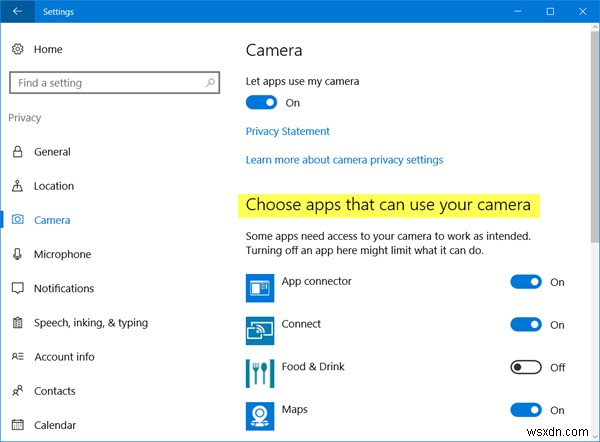Click the Connect app icon
This screenshot has height=442, width=600.
[x=260, y=331]
